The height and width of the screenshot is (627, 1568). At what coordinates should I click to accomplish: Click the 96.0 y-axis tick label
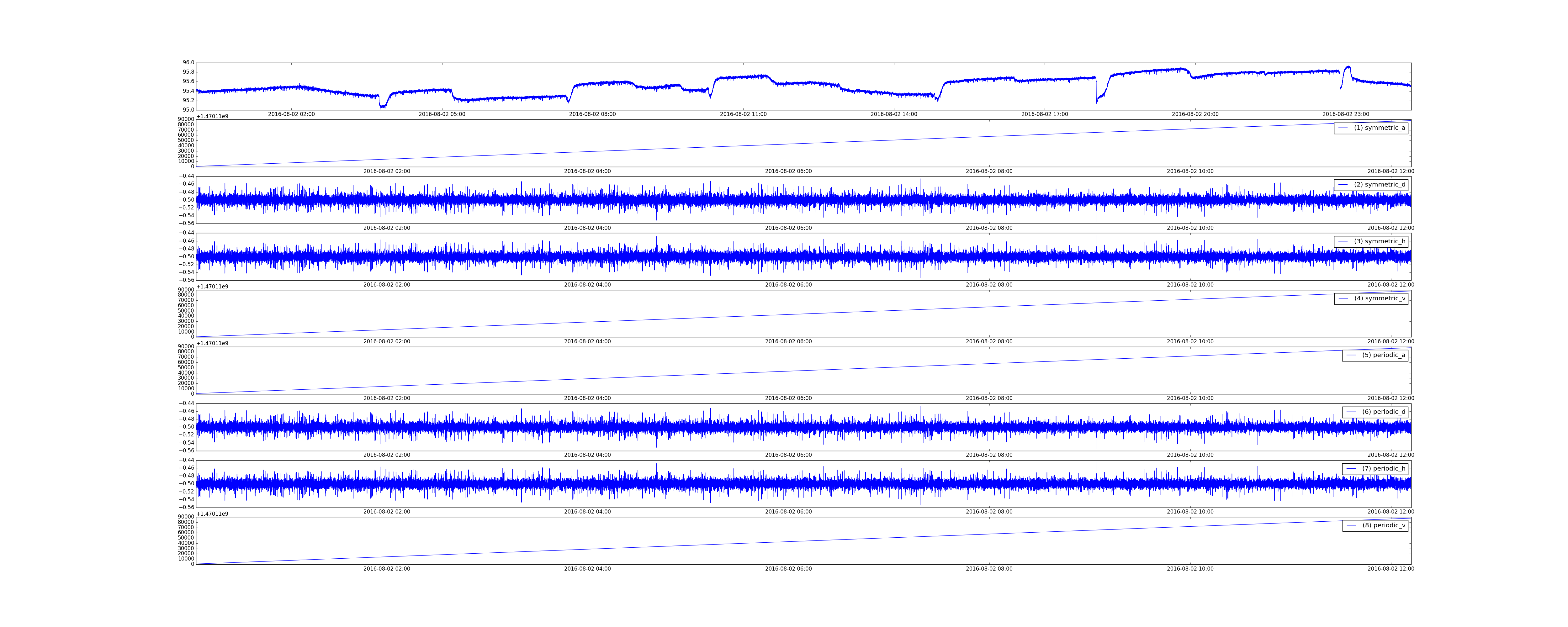point(188,63)
